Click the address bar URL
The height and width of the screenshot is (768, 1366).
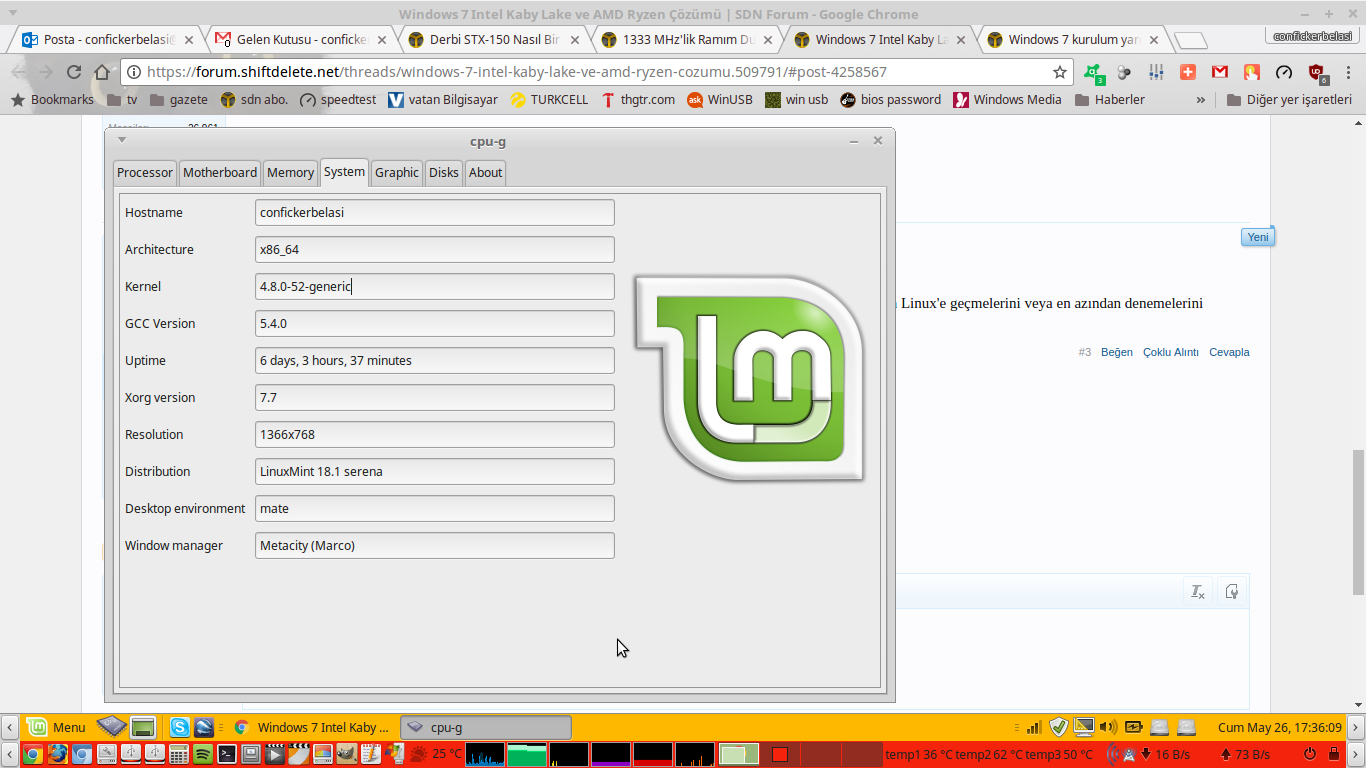516,72
